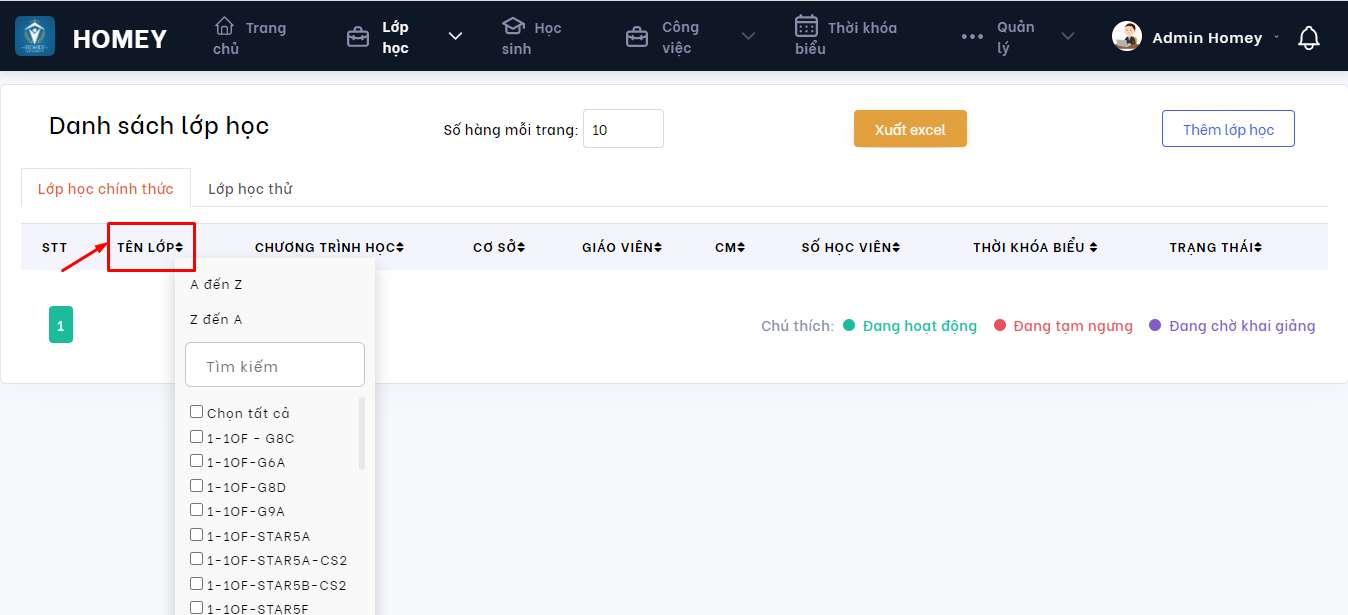Viewport: 1348px width, 615px height.
Task: Click the Homey logo icon
Action: click(35, 36)
